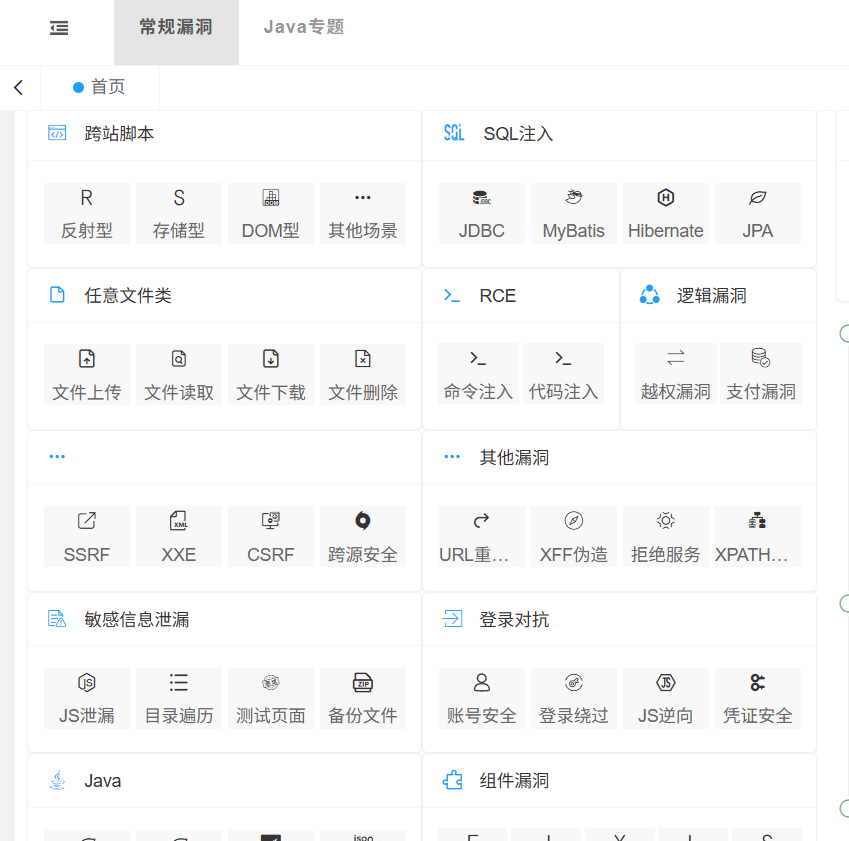Open the 登录绕过 item
Viewport: 849px width, 841px height.
point(573,698)
